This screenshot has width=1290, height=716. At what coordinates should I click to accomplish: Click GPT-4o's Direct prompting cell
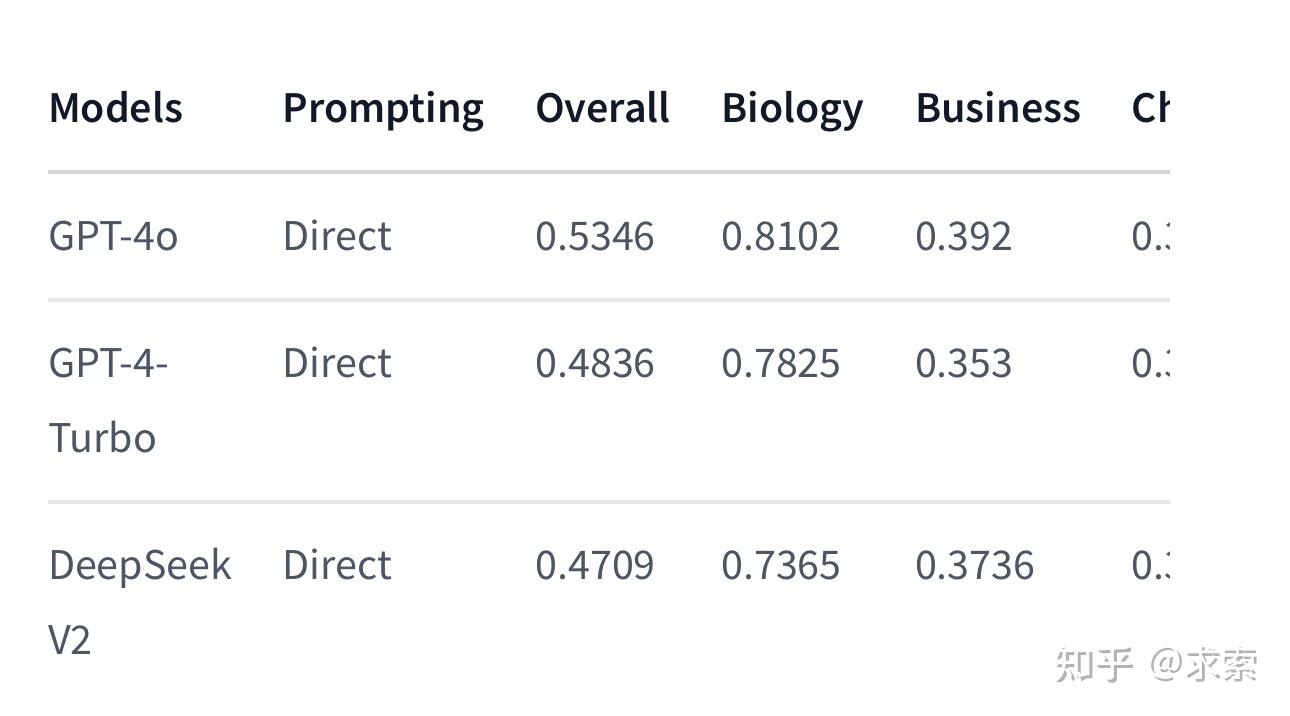[337, 237]
